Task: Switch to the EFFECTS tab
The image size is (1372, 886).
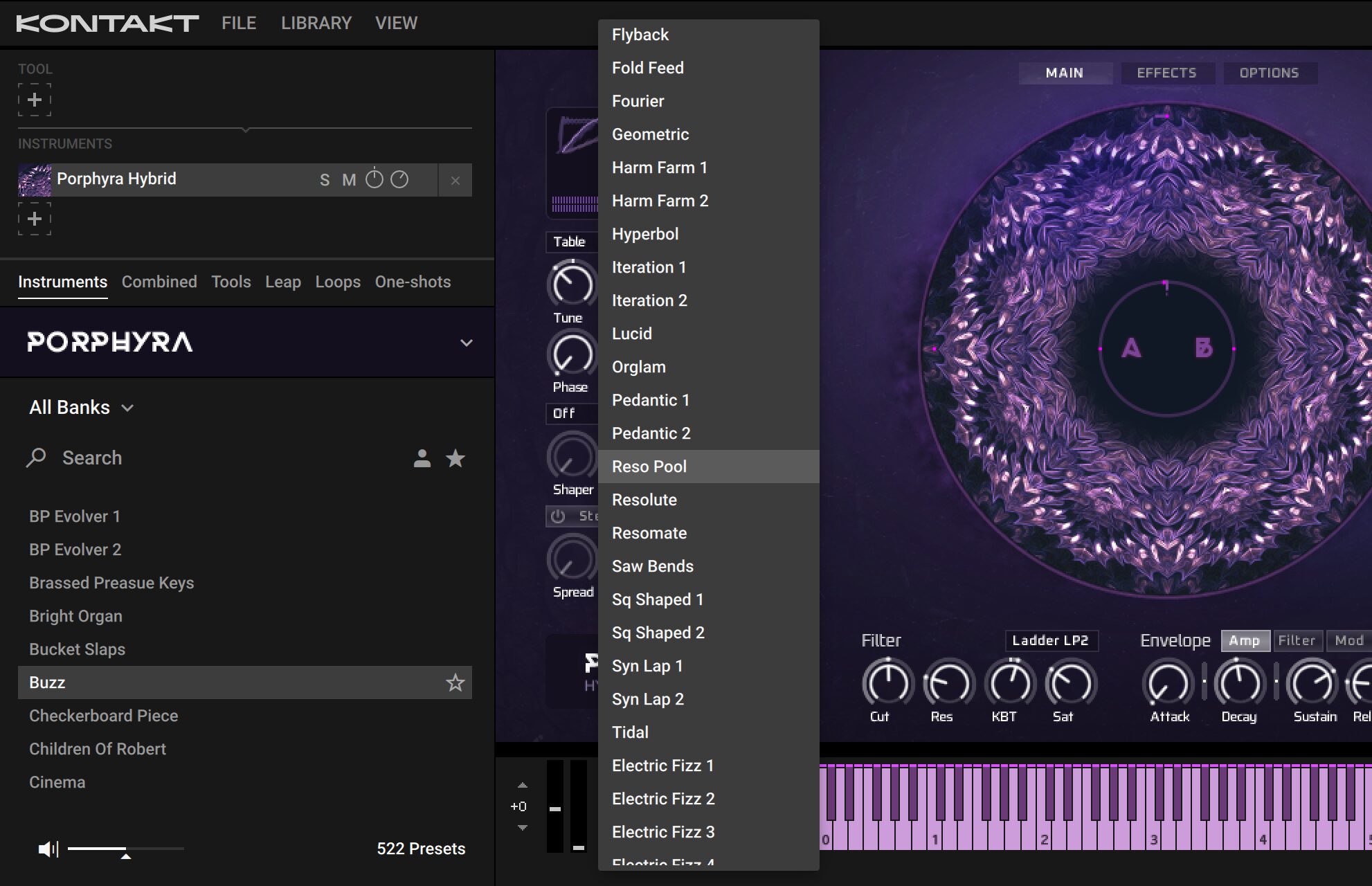Action: [x=1166, y=73]
